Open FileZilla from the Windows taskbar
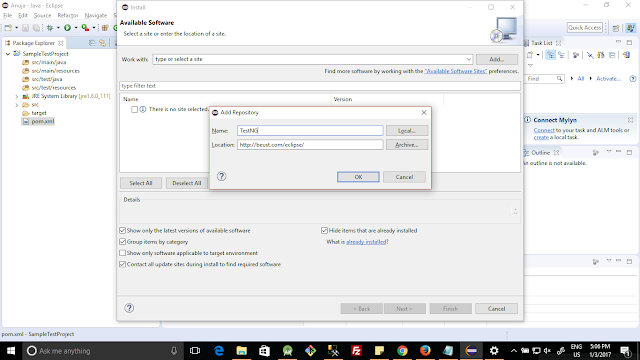This screenshot has height=360, width=640. [x=356, y=351]
